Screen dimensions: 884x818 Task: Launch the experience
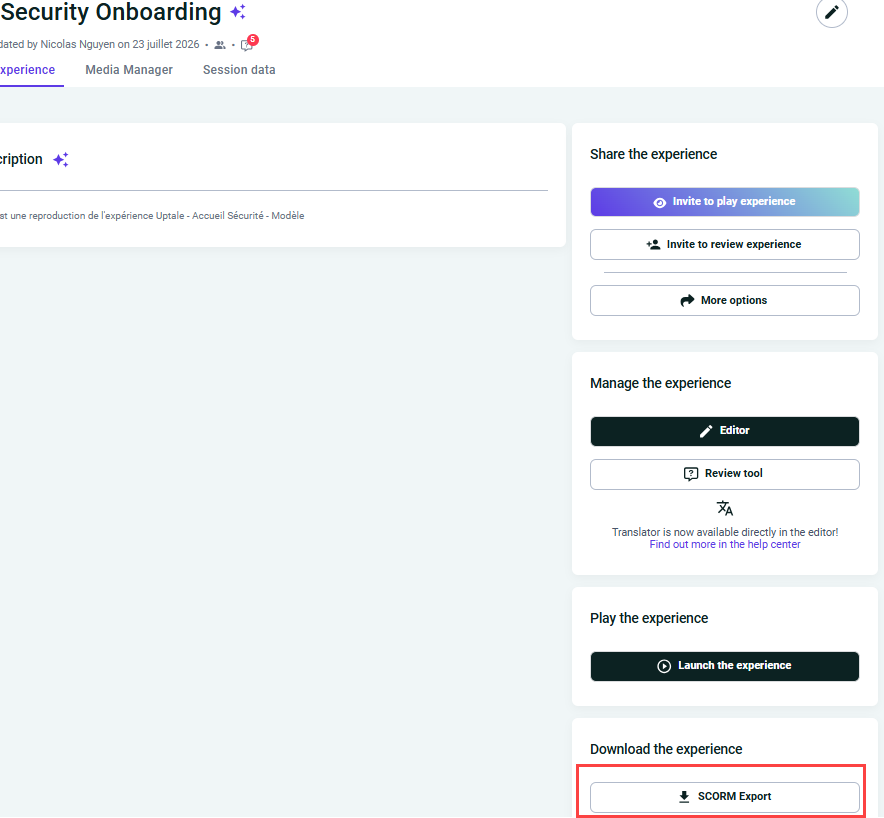[x=724, y=666]
